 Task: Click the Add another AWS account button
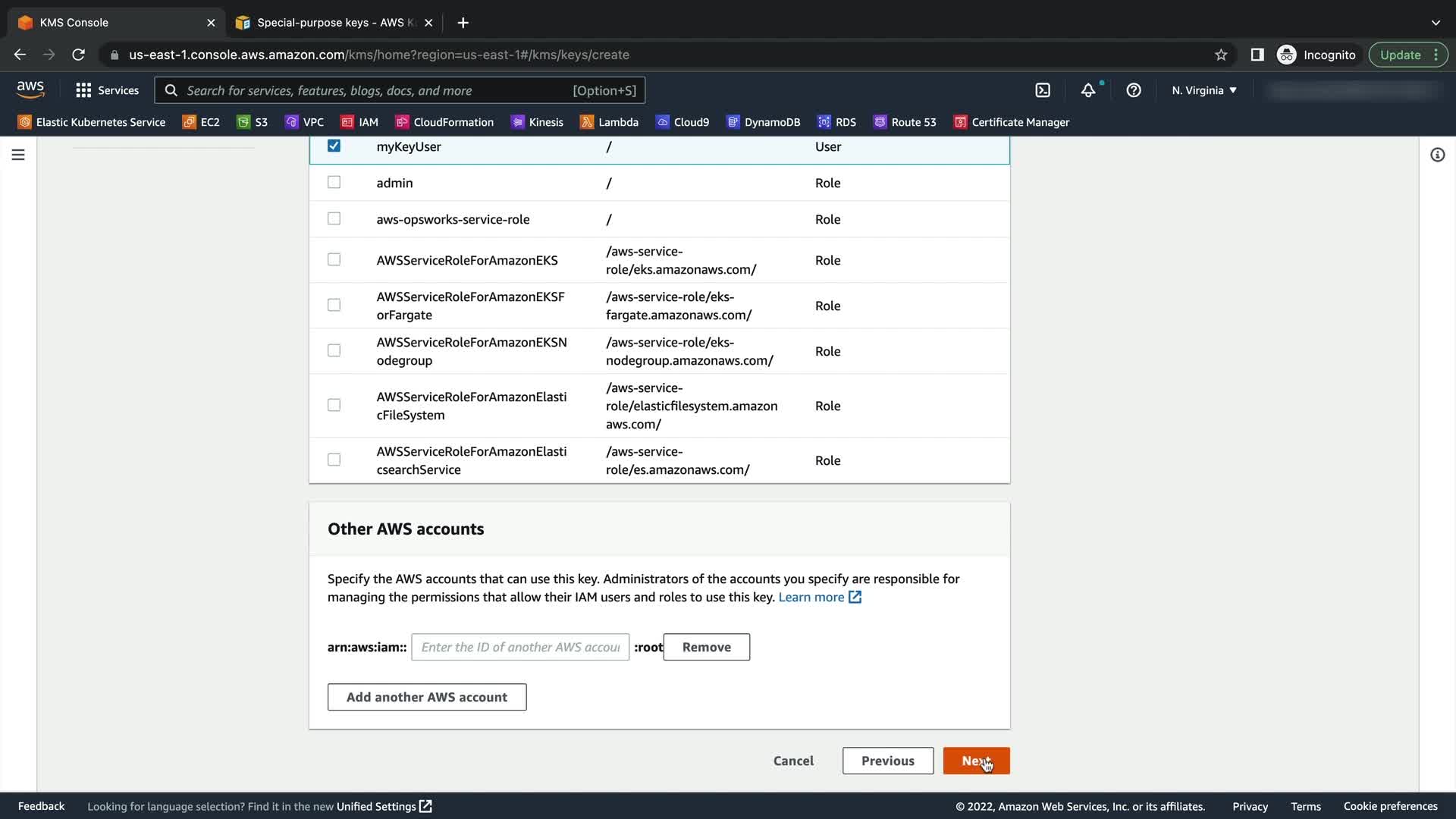[427, 697]
